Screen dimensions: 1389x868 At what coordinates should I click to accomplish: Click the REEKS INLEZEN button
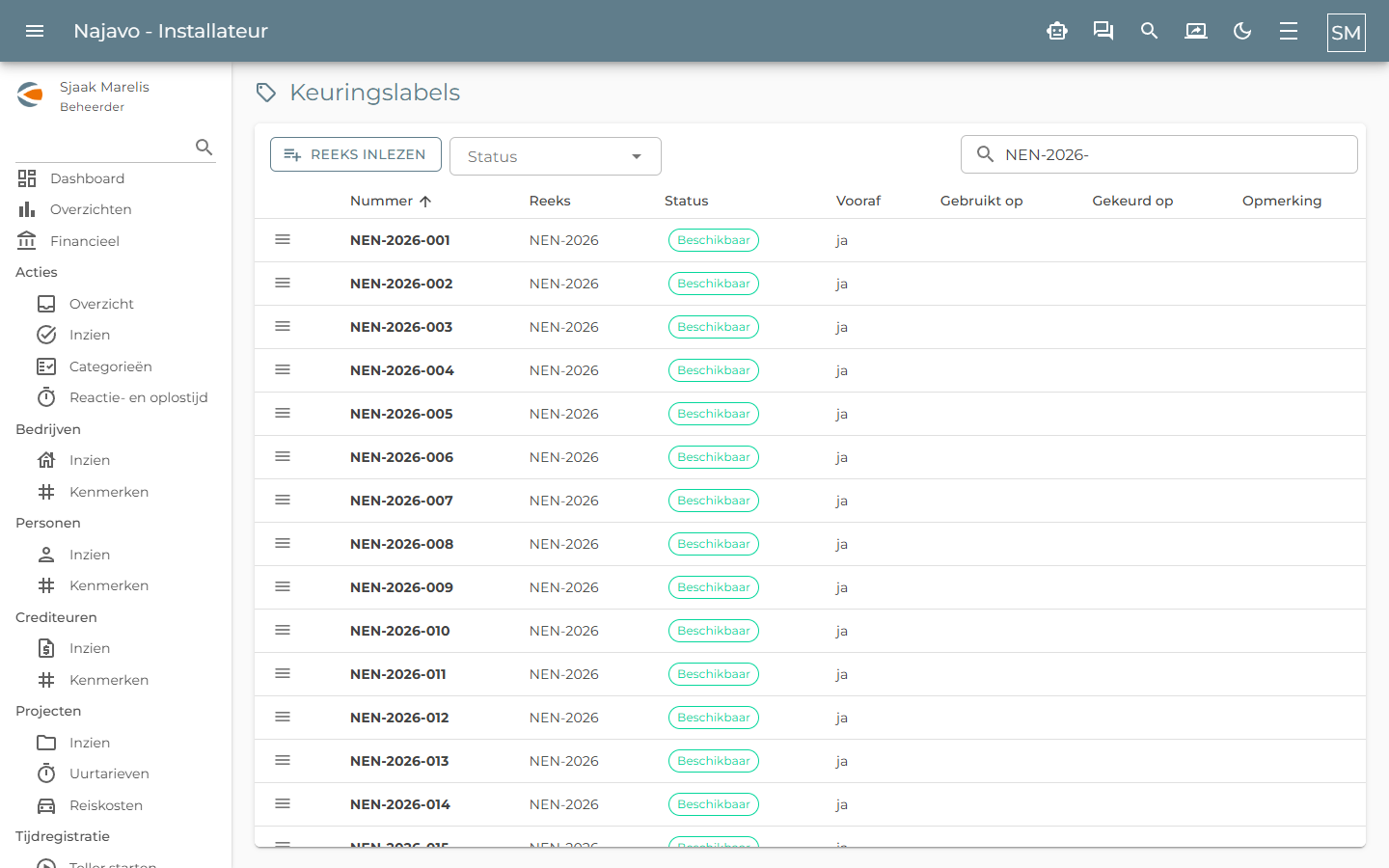(356, 154)
